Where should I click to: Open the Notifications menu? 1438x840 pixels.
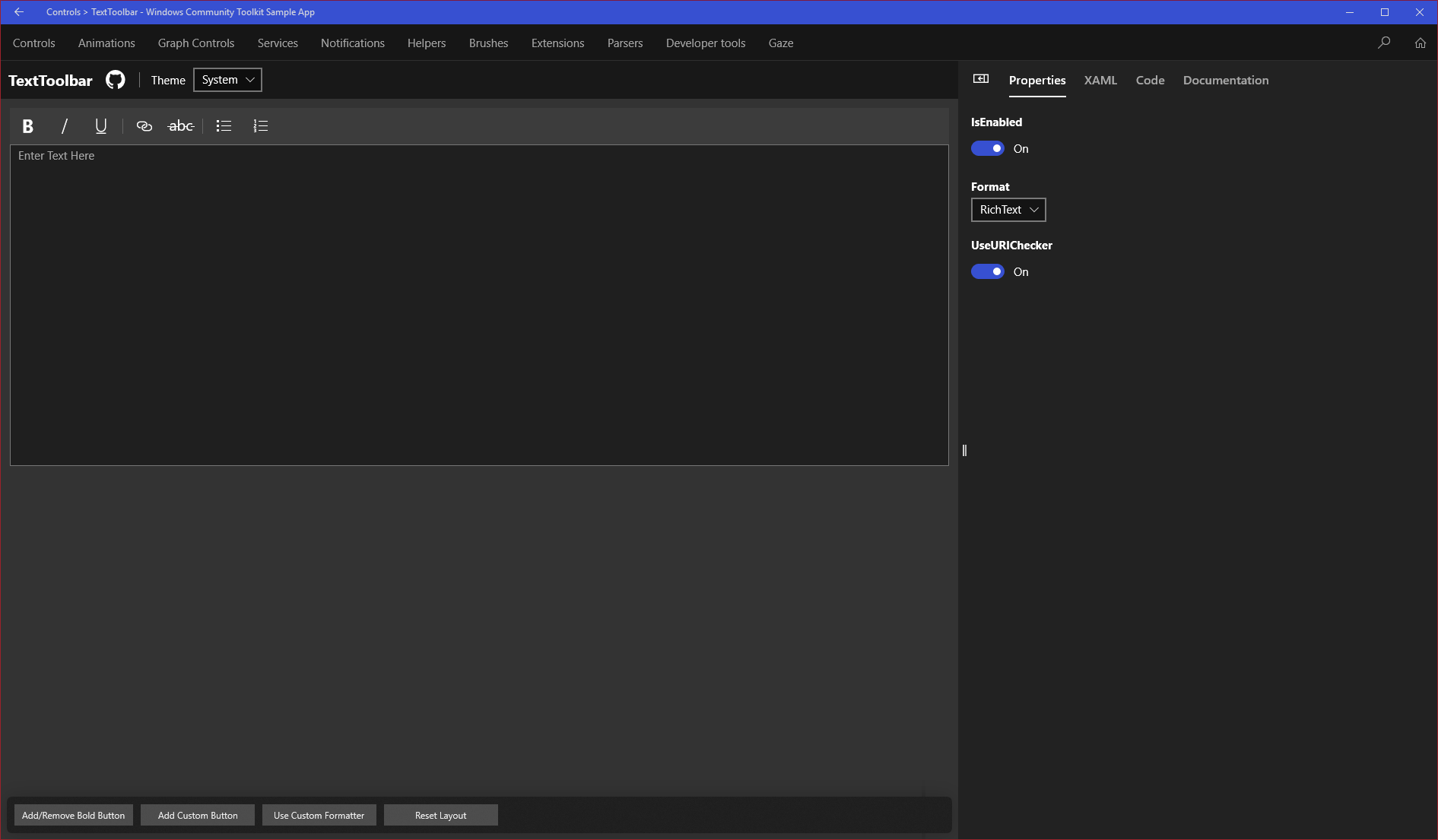[353, 43]
